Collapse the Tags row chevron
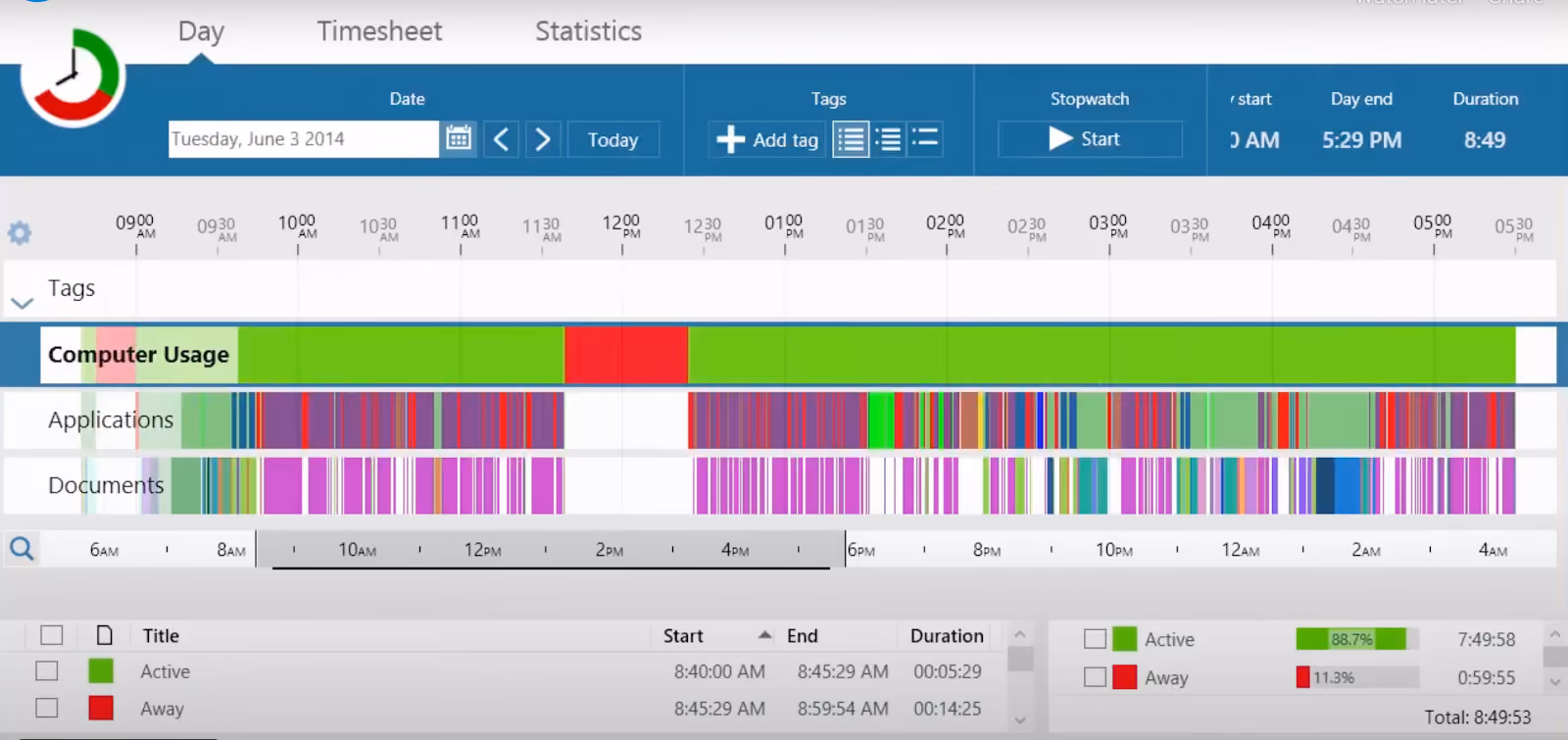This screenshot has height=740, width=1568. (x=22, y=303)
